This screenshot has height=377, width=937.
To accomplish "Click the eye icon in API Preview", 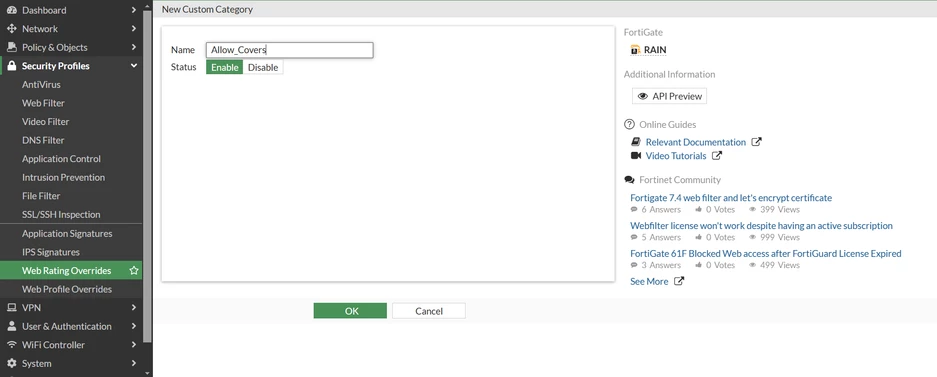I will pos(643,96).
